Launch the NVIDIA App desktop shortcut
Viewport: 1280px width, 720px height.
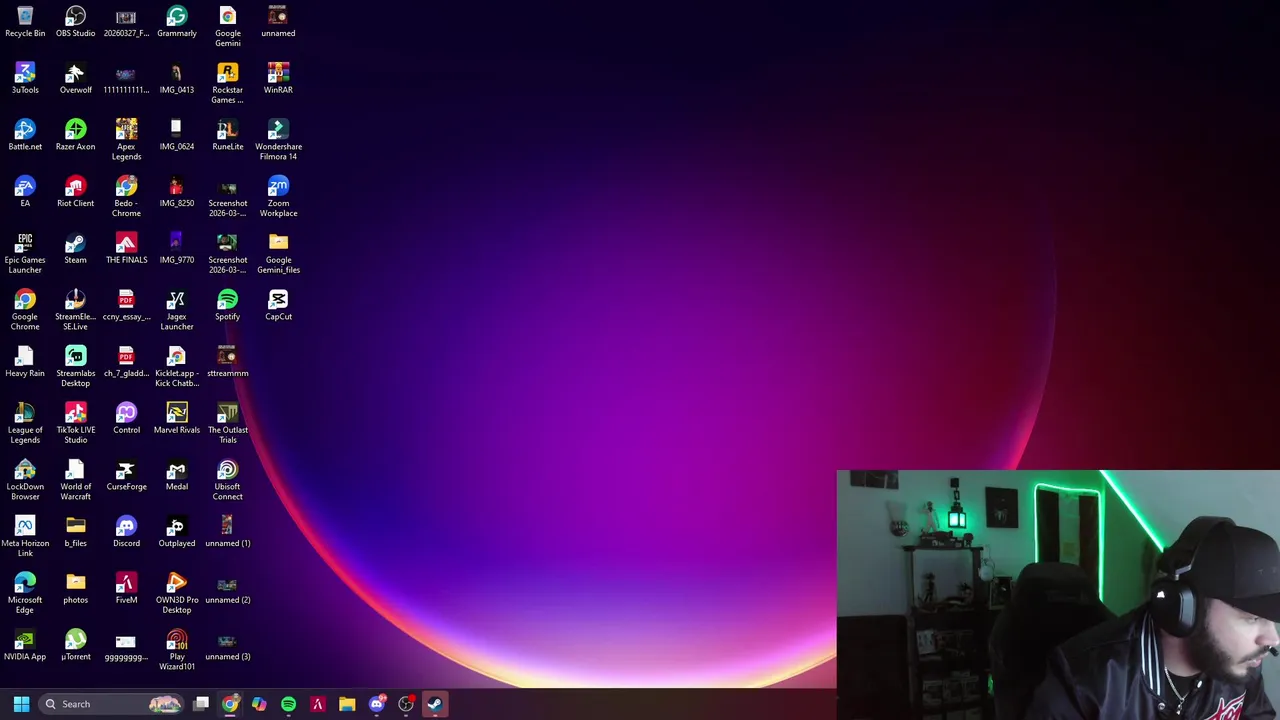(25, 645)
